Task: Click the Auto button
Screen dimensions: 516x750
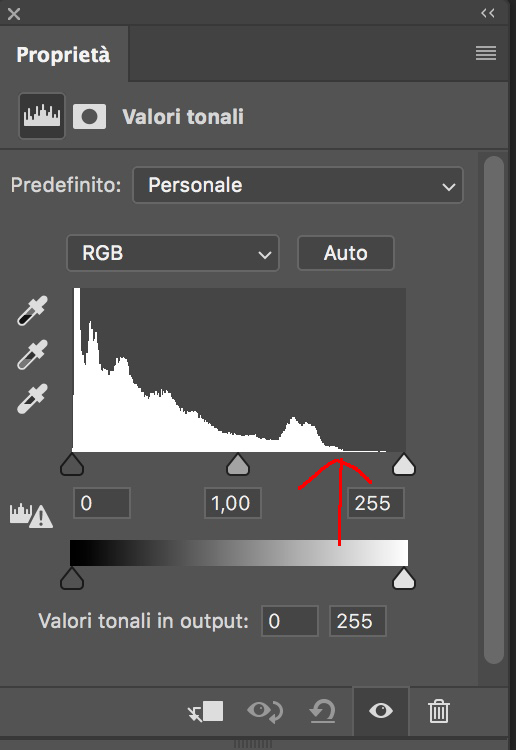Action: tap(346, 253)
